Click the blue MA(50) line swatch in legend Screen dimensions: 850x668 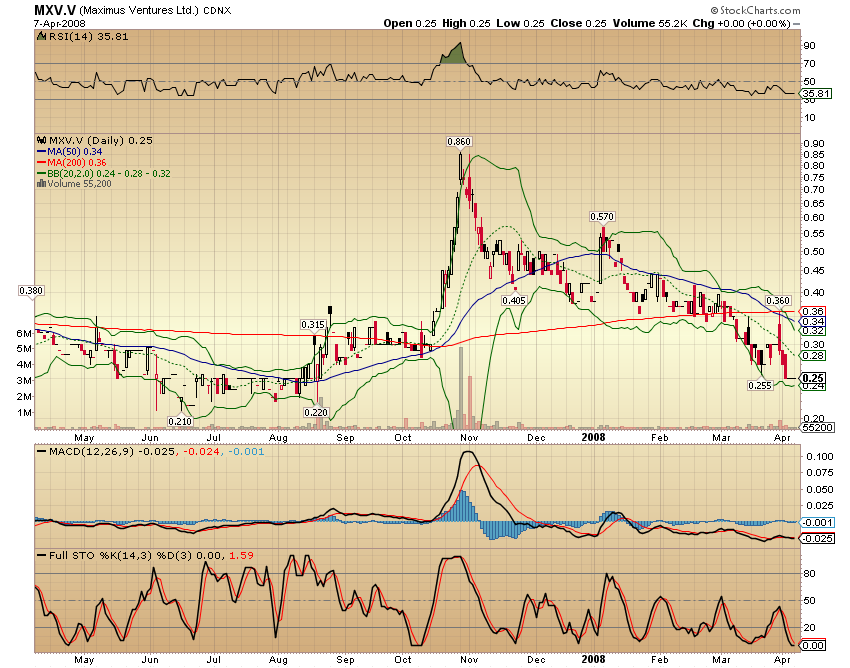click(42, 152)
